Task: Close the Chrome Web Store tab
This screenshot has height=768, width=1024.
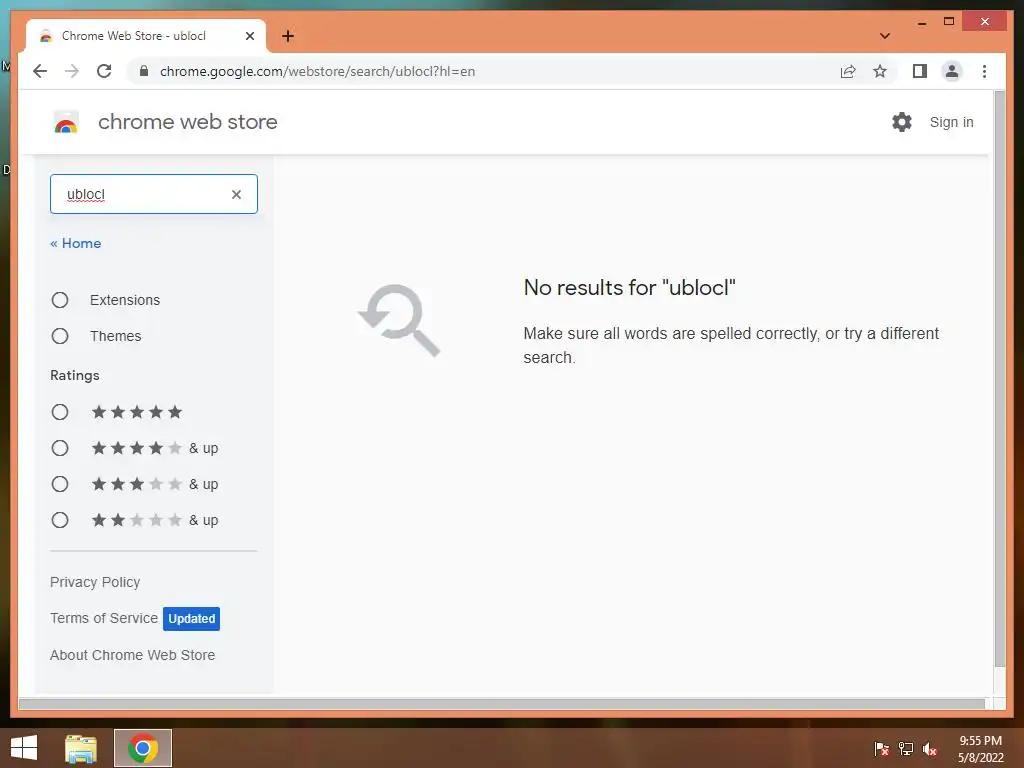Action: click(249, 36)
